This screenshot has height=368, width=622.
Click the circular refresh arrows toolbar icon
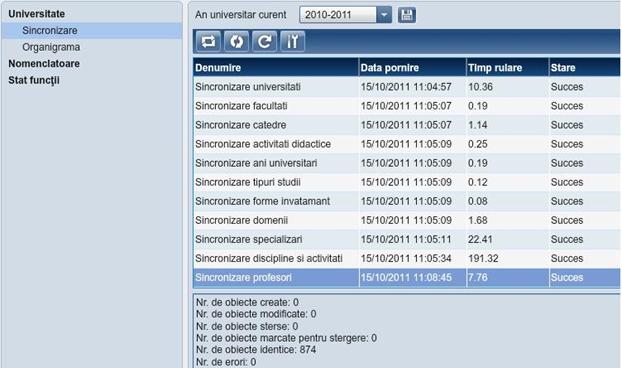click(x=236, y=41)
